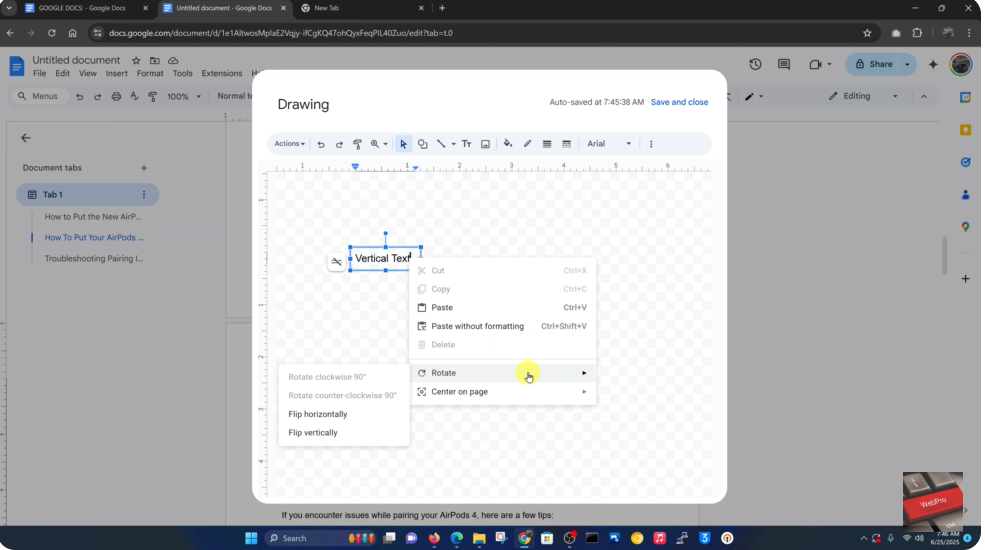Open the 100% zoom dropdown

(183, 96)
